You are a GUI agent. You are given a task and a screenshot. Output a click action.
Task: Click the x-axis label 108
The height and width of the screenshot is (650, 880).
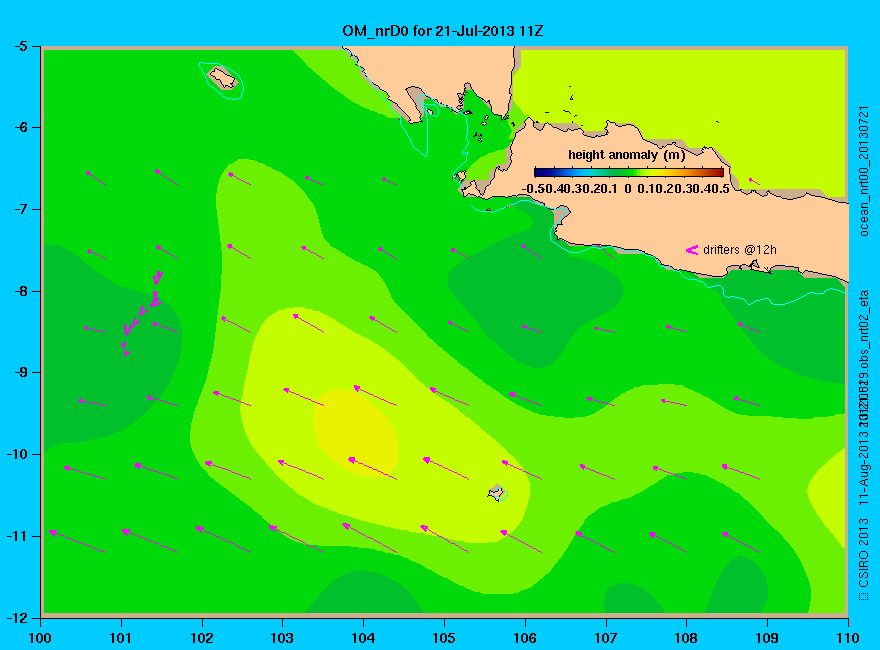(686, 638)
